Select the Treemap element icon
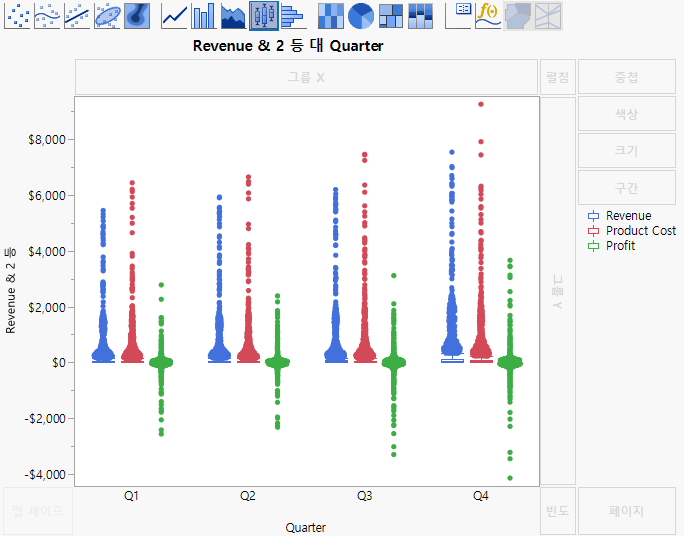The width and height of the screenshot is (684, 536). click(390, 16)
